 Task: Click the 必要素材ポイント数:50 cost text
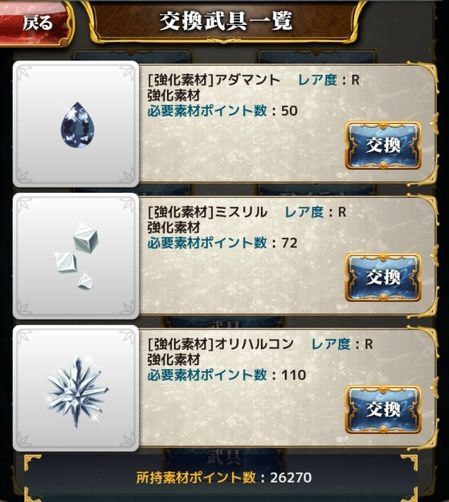(222, 111)
